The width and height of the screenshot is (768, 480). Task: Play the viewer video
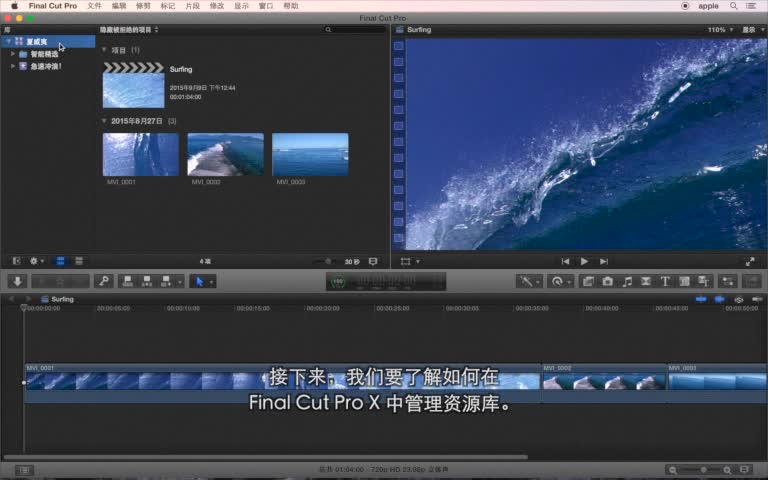(x=584, y=262)
